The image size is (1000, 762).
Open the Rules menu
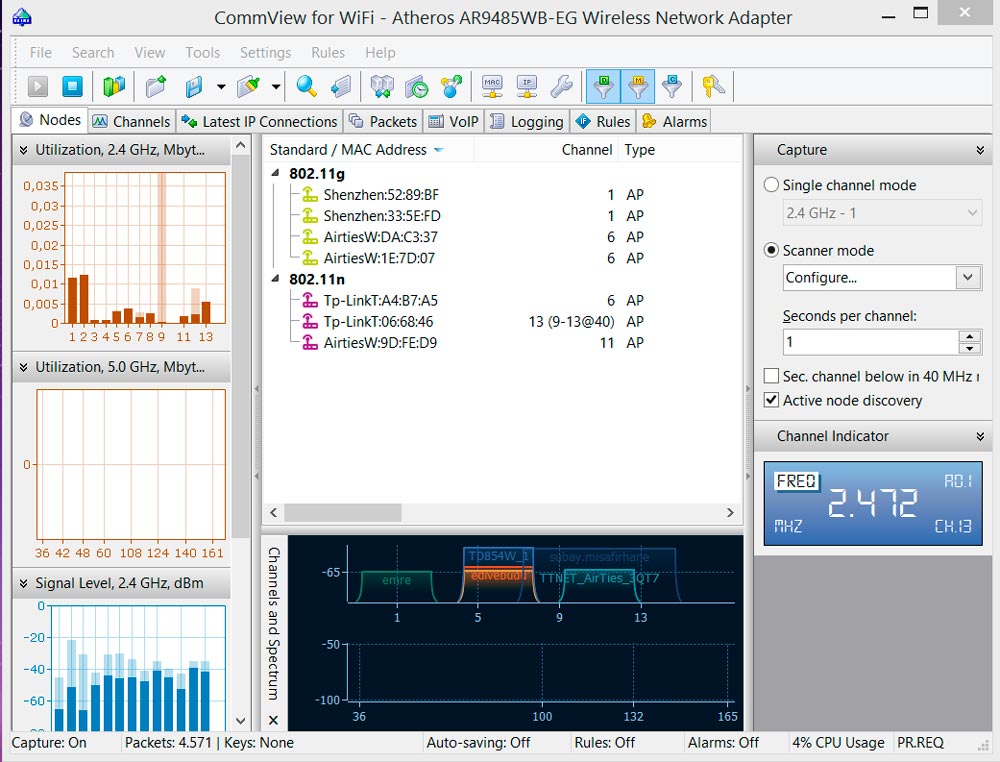[328, 52]
